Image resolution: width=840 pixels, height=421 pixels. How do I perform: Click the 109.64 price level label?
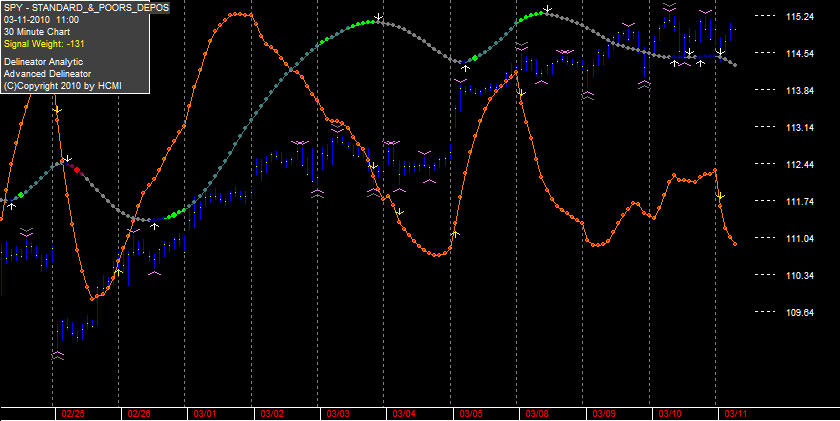click(800, 312)
